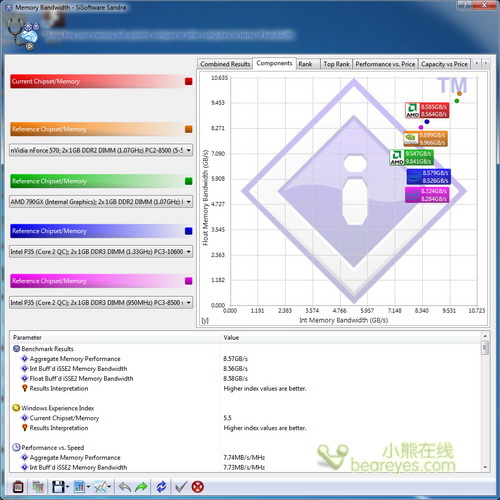This screenshot has height=500, width=500.
Task: Select the first Aggregate Memory Performance row
Action: (x=246, y=359)
